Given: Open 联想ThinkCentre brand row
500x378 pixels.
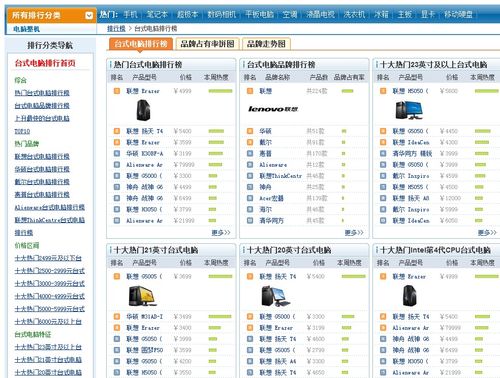Looking at the screenshot, I should (x=281, y=176).
